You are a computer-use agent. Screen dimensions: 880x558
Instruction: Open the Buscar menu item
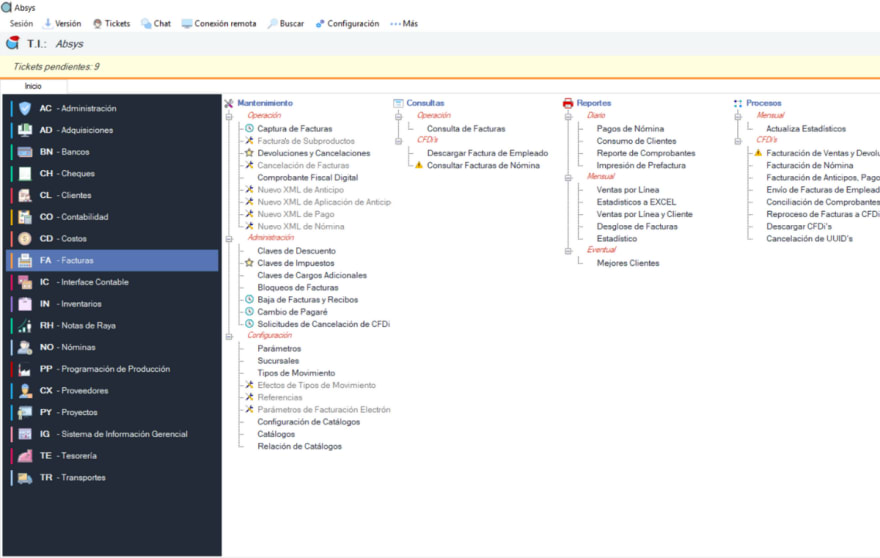(x=286, y=24)
